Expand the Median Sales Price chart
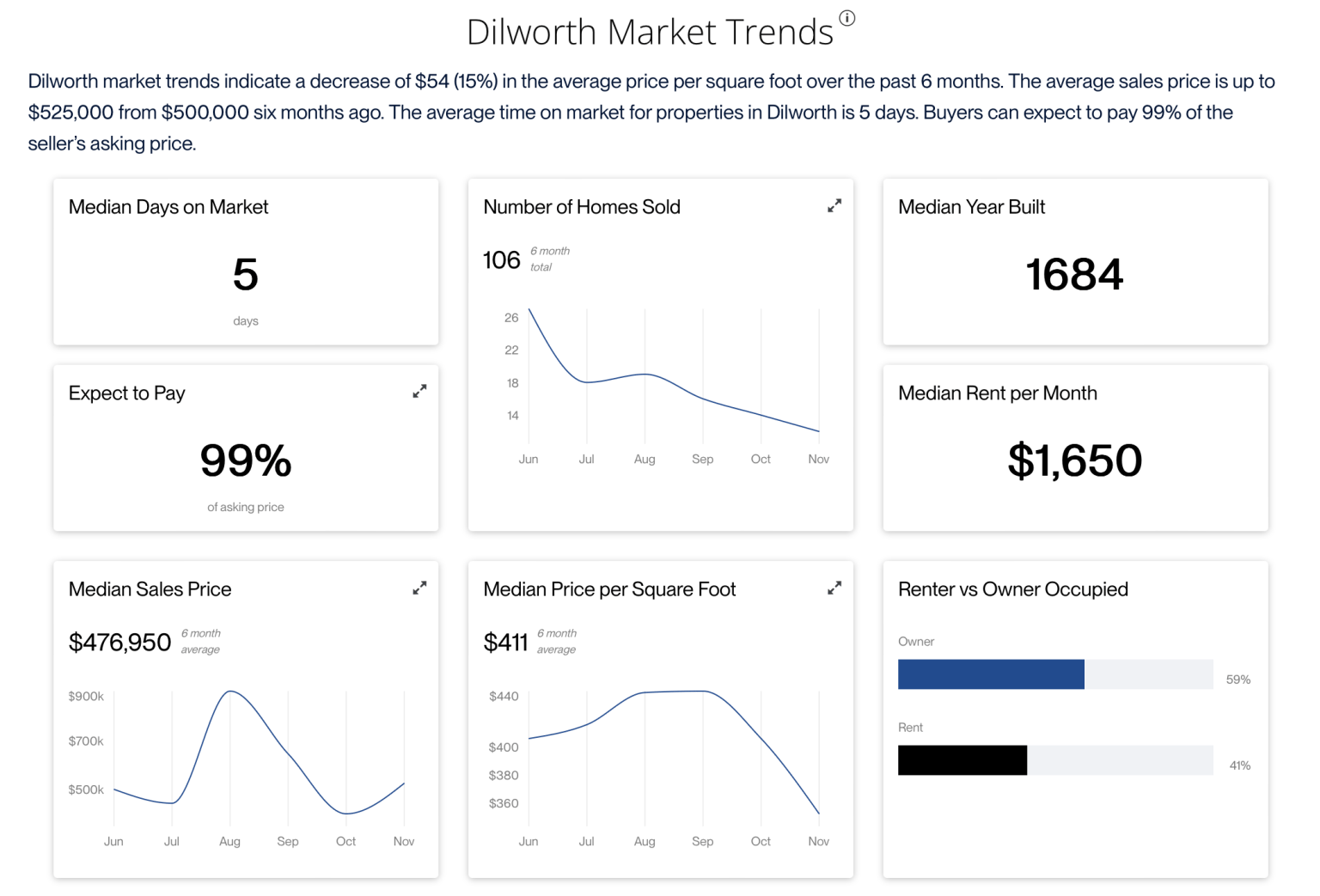The width and height of the screenshot is (1320, 896). 419,588
